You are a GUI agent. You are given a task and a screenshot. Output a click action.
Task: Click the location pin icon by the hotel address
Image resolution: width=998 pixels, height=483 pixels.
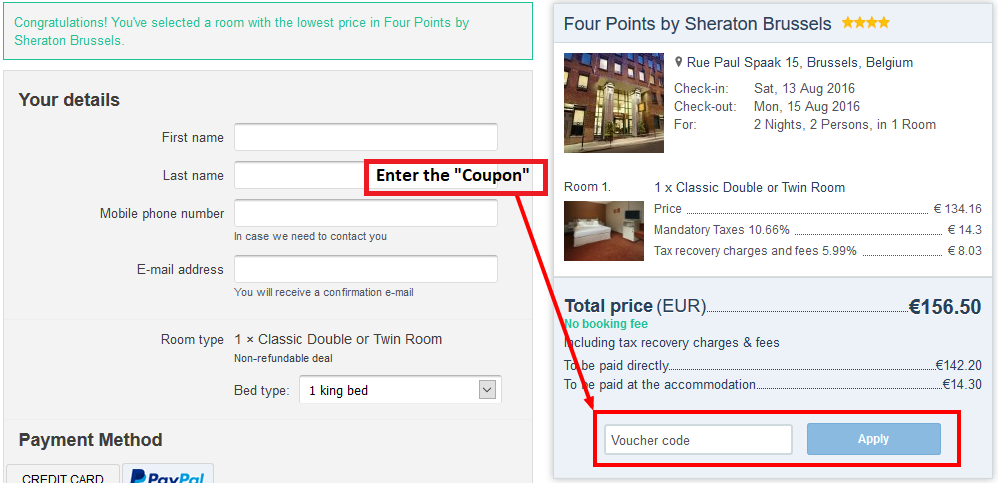pos(679,62)
